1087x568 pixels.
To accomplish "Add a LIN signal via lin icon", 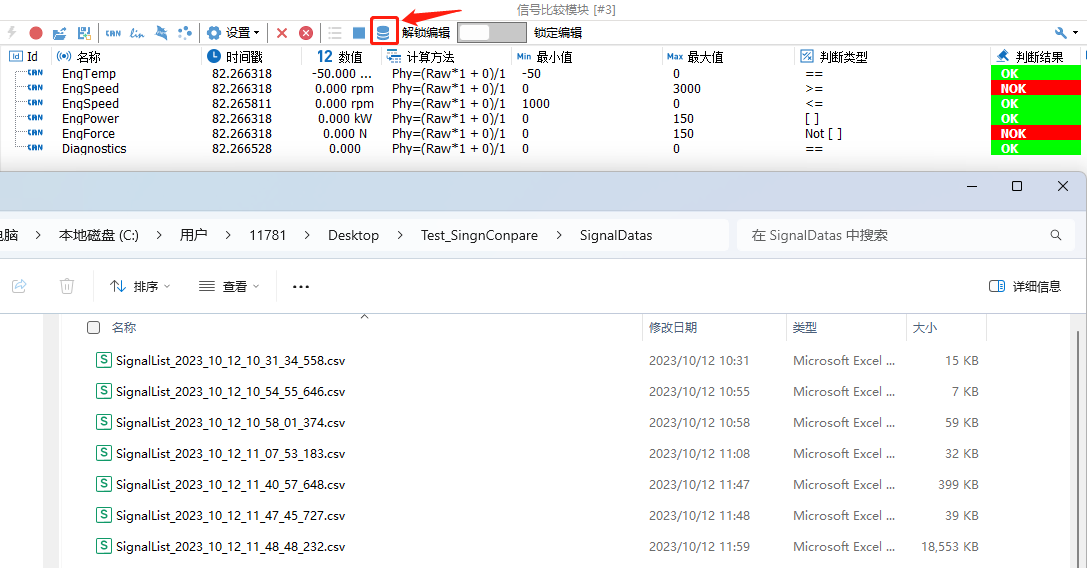I will click(137, 33).
